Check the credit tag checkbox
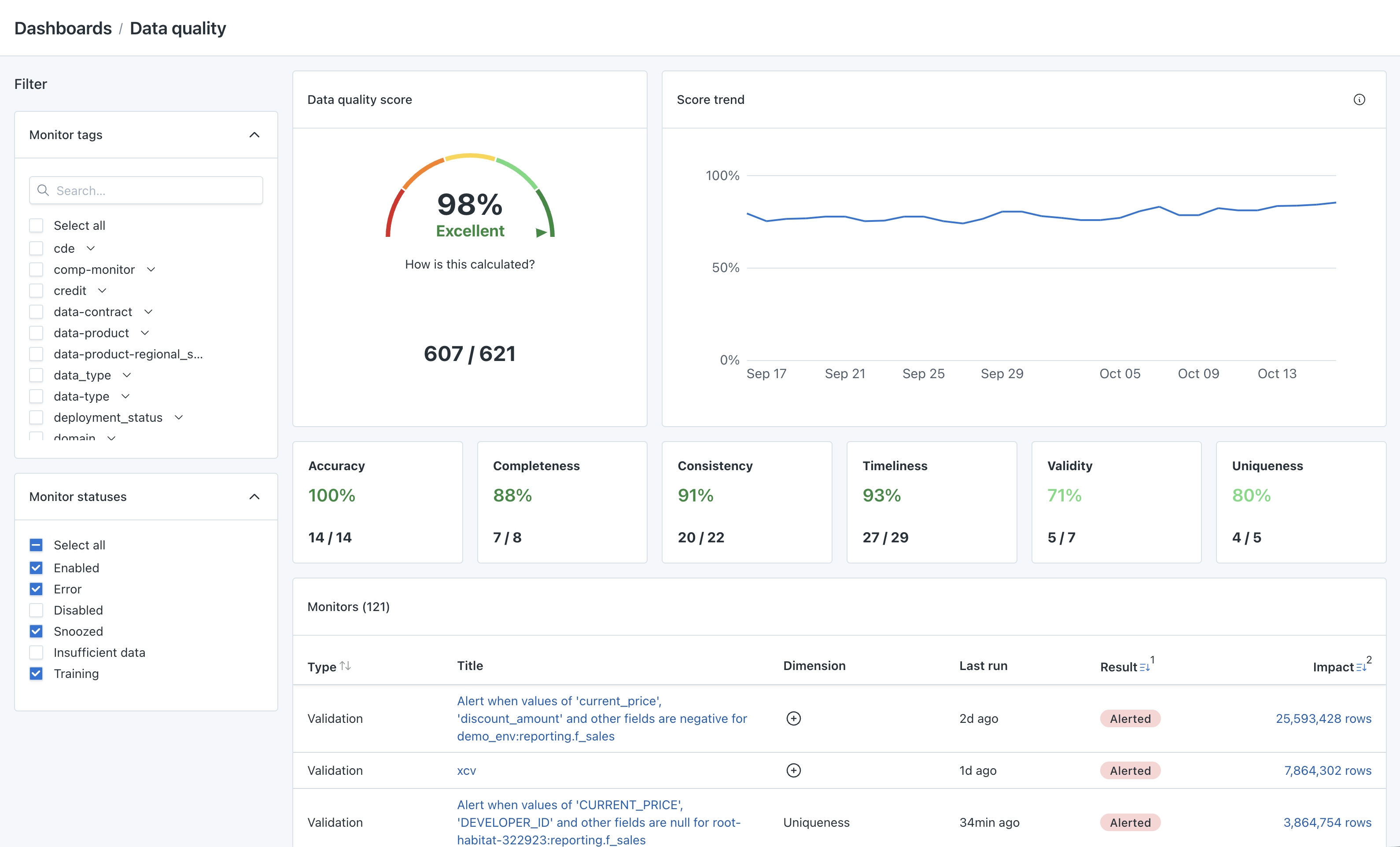Screen dimensions: 1400x847 [x=37, y=291]
